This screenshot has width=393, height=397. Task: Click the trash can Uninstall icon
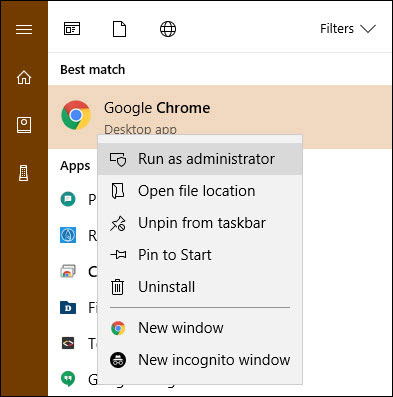117,287
